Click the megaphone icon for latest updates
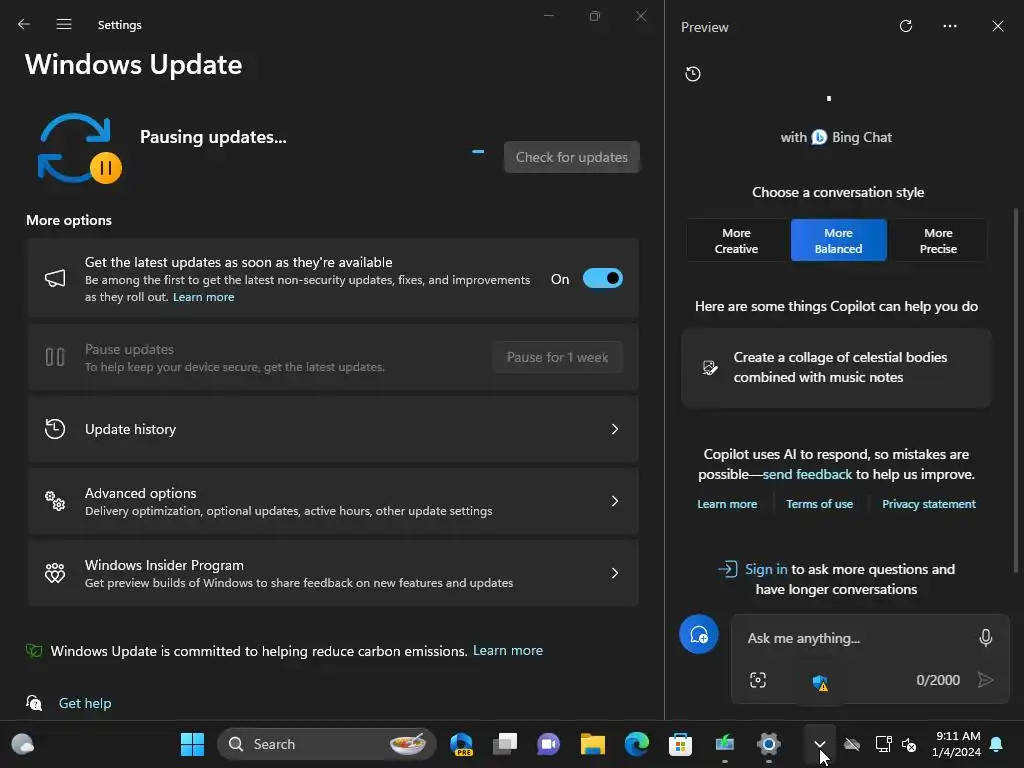Image resolution: width=1024 pixels, height=768 pixels. [55, 279]
